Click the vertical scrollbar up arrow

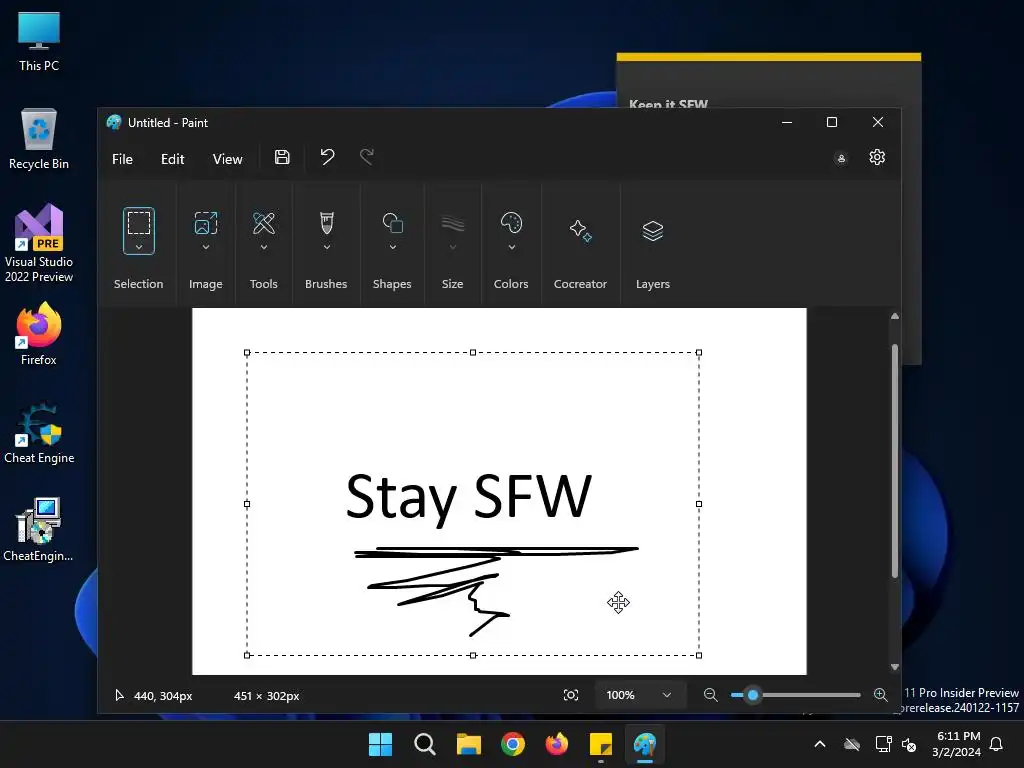895,316
